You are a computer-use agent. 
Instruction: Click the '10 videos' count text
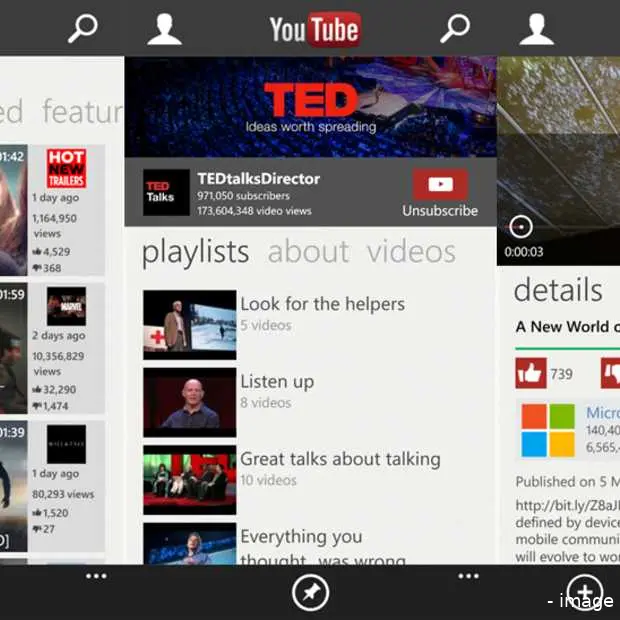point(268,480)
